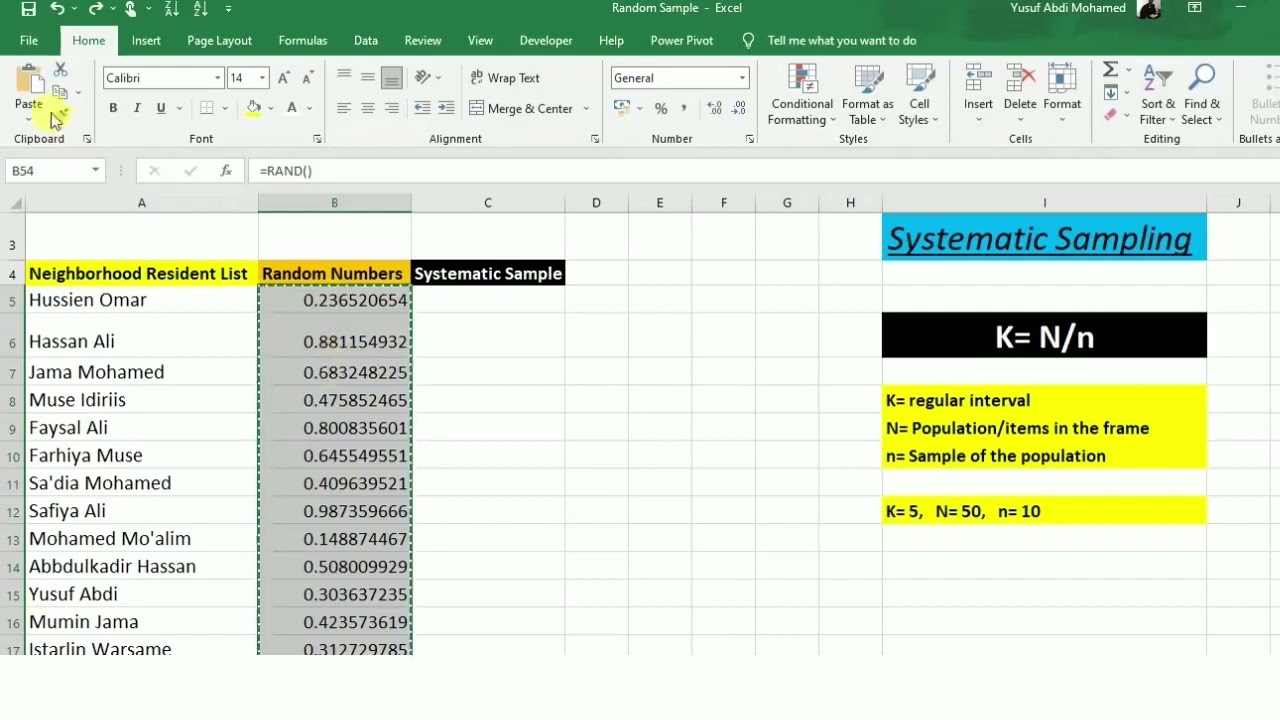Screen dimensions: 1280x720
Task: Toggle Italic formatting
Action: click(137, 108)
